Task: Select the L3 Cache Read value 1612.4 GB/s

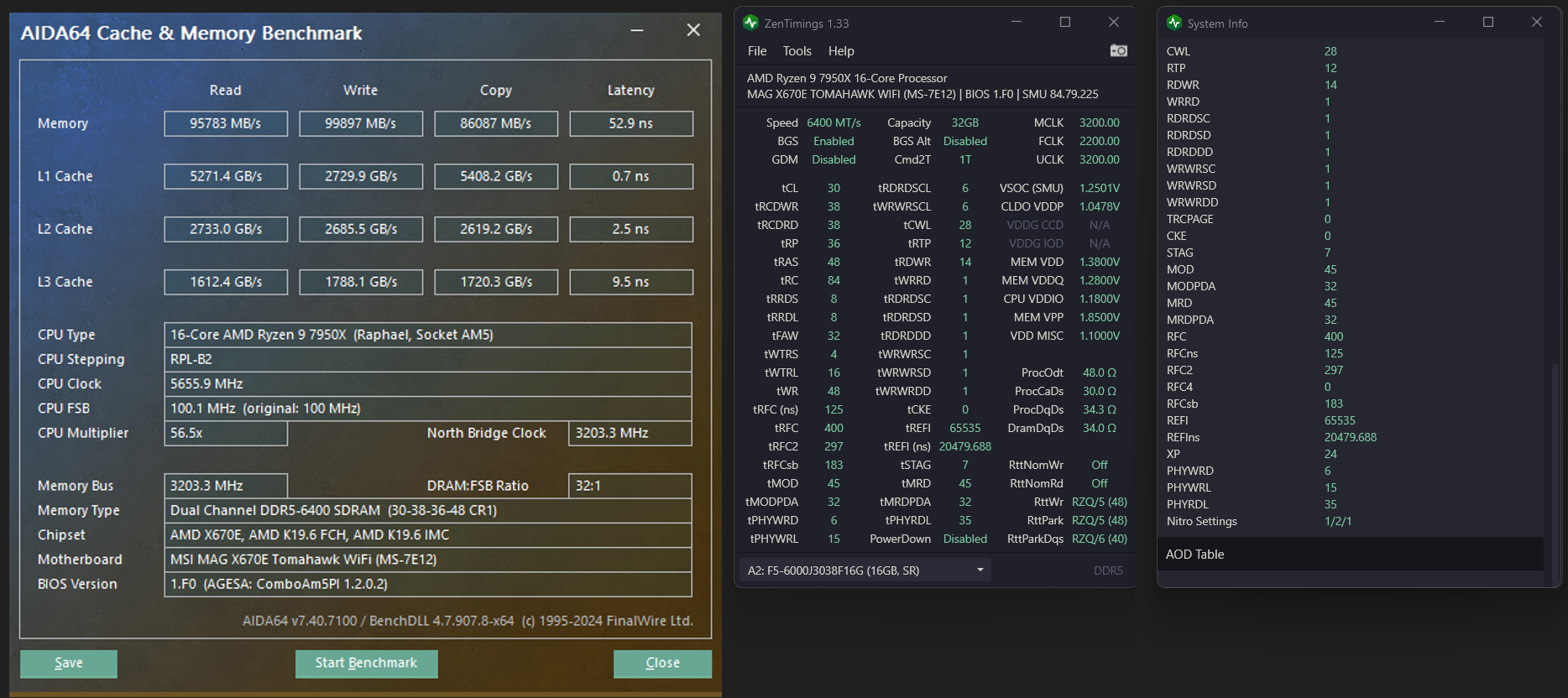Action: 226,282
